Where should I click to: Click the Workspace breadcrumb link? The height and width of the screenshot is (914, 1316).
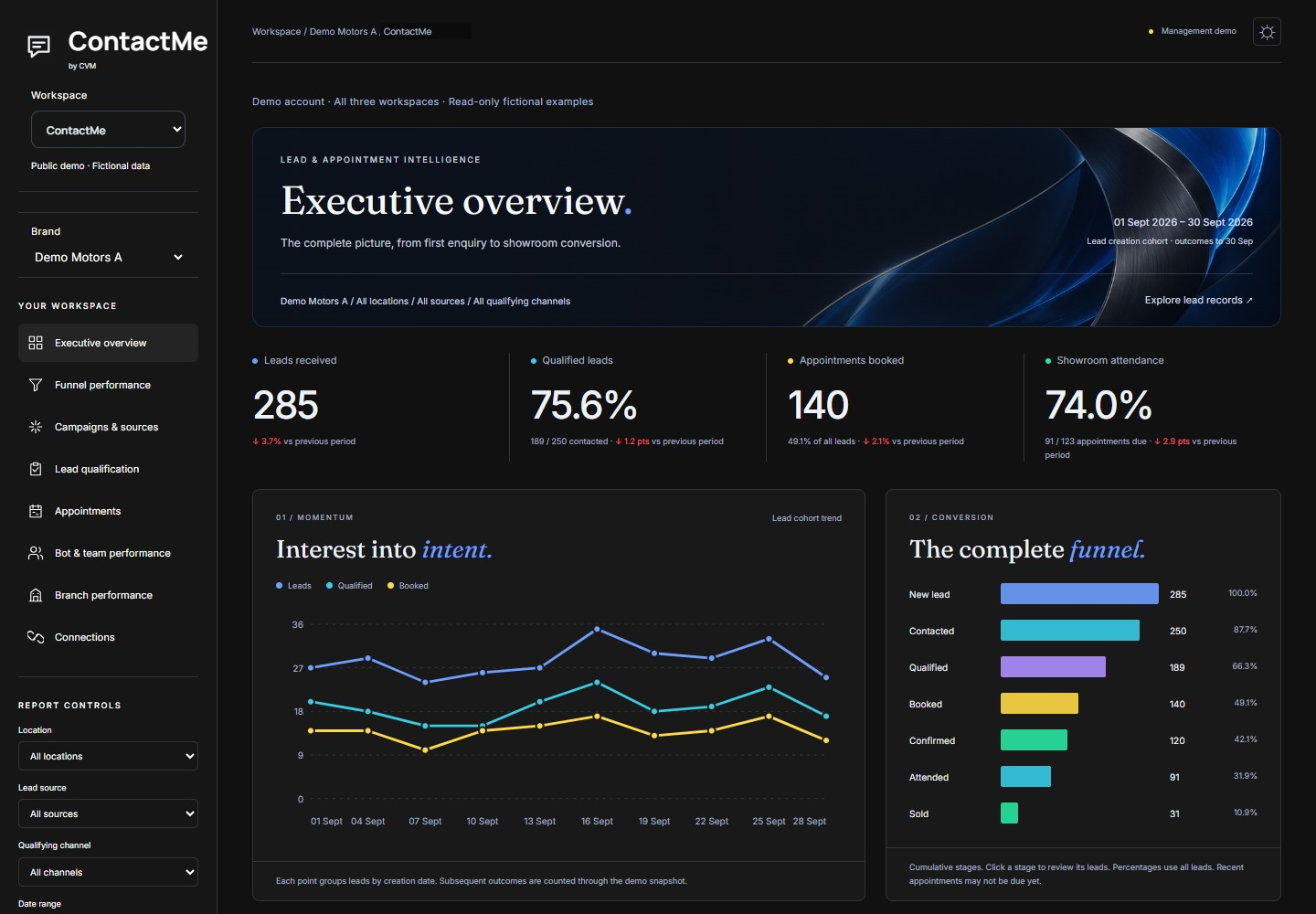(276, 32)
